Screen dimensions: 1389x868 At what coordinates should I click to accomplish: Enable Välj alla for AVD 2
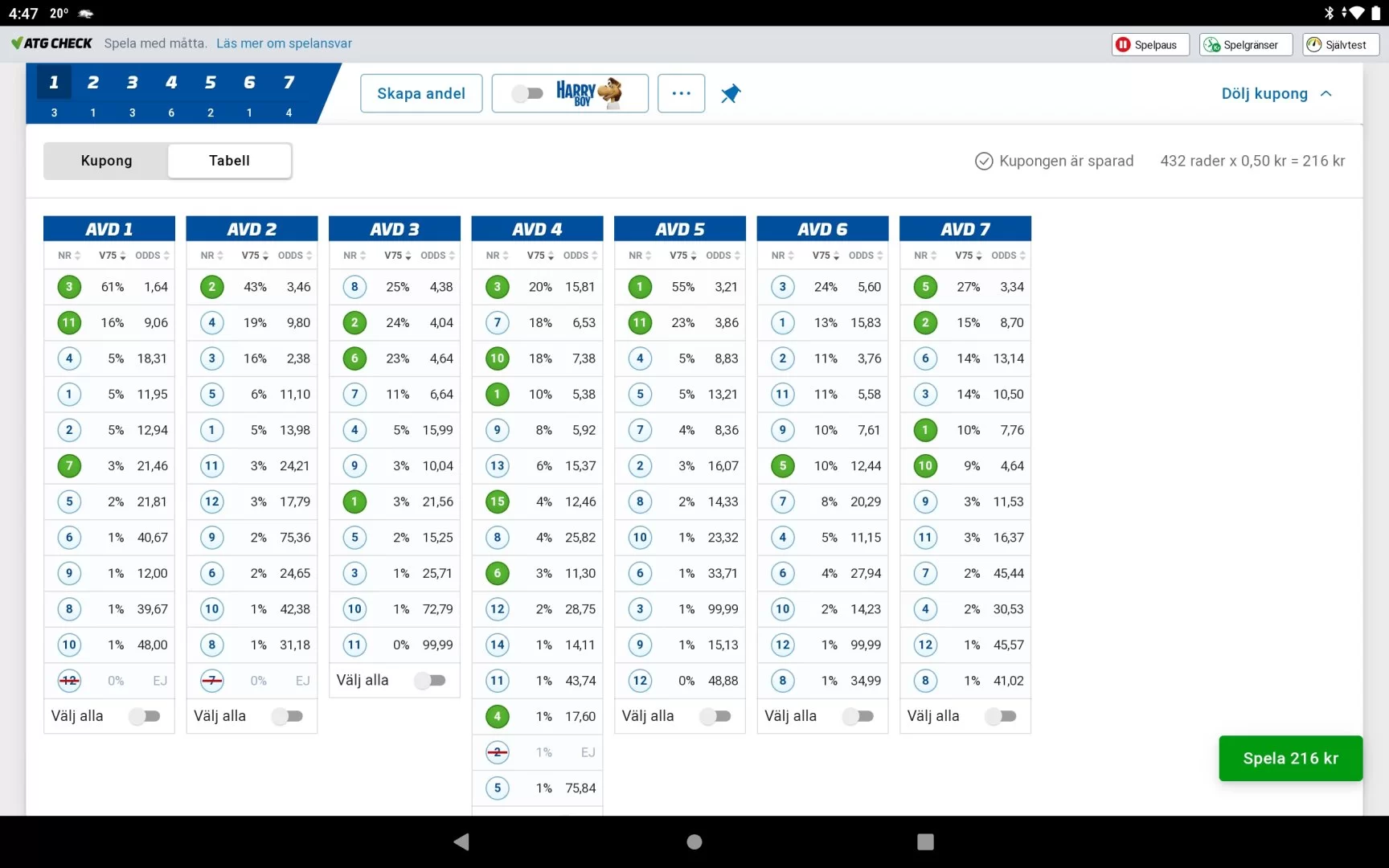tap(288, 716)
